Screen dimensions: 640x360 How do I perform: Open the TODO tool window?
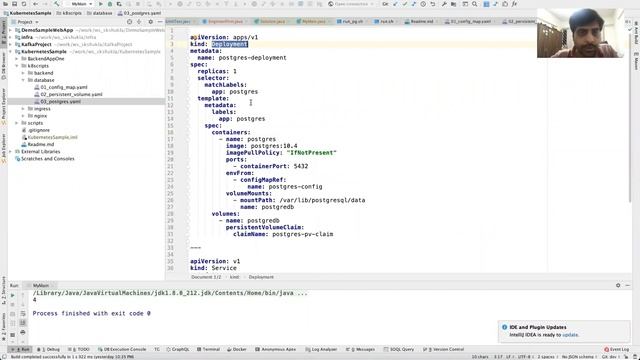tap(78, 349)
